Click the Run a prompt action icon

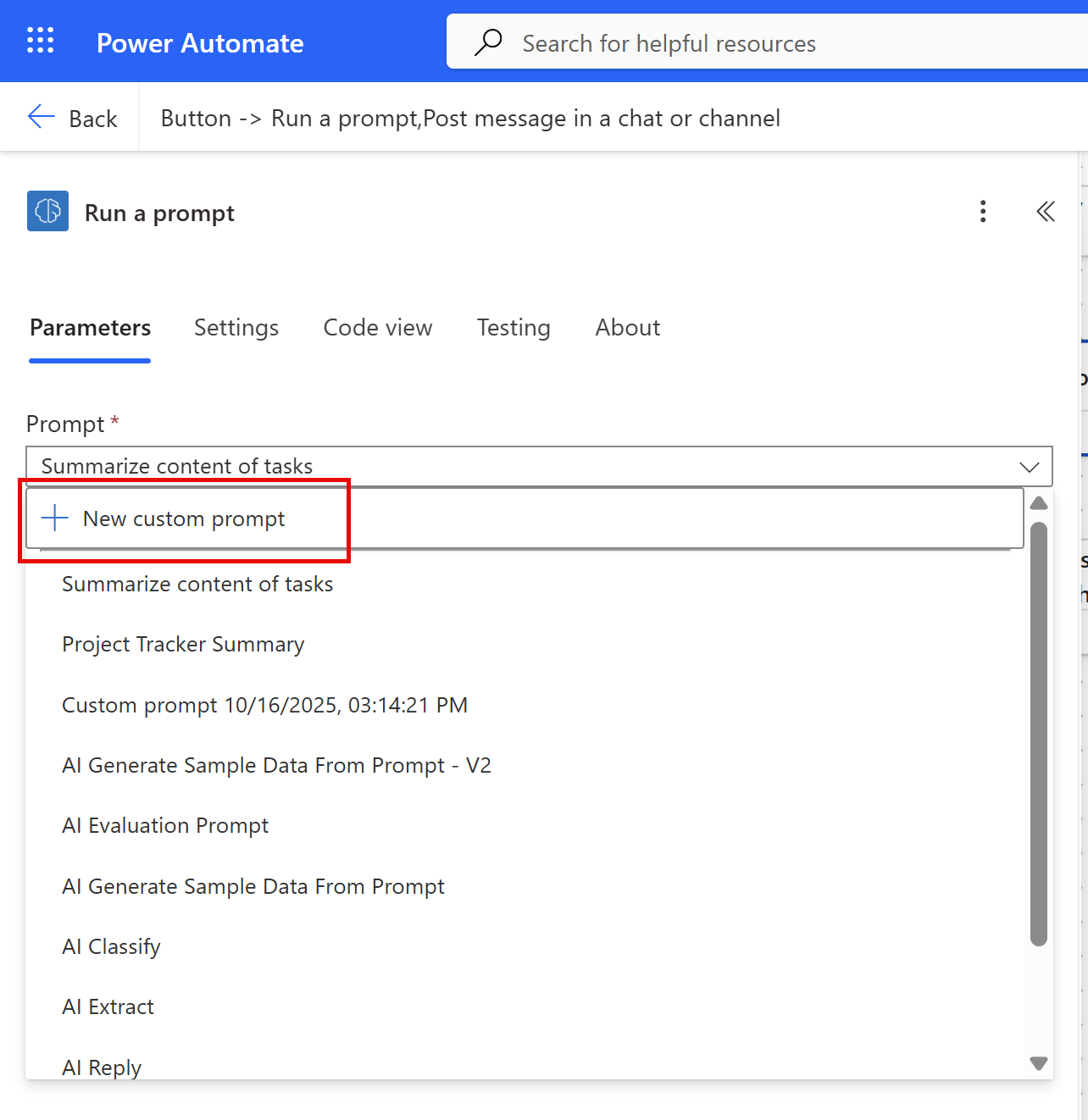click(47, 211)
